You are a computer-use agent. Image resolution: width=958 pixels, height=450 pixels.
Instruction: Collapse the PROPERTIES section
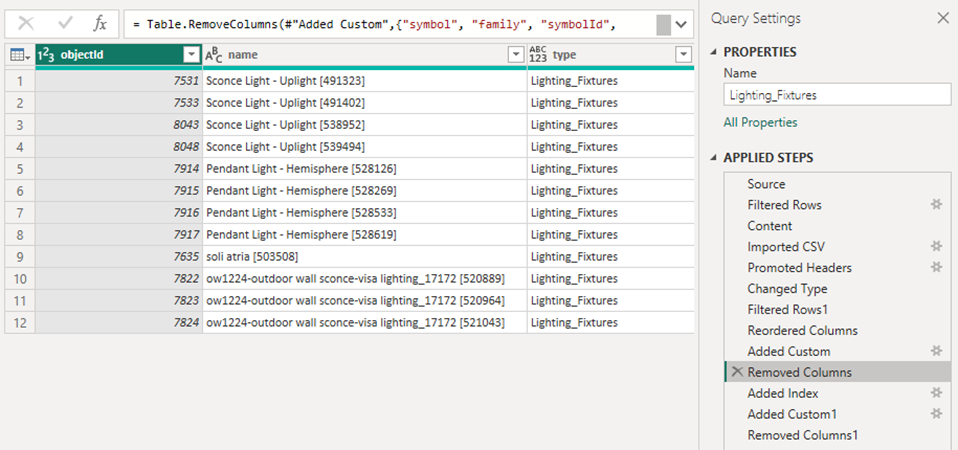point(714,53)
